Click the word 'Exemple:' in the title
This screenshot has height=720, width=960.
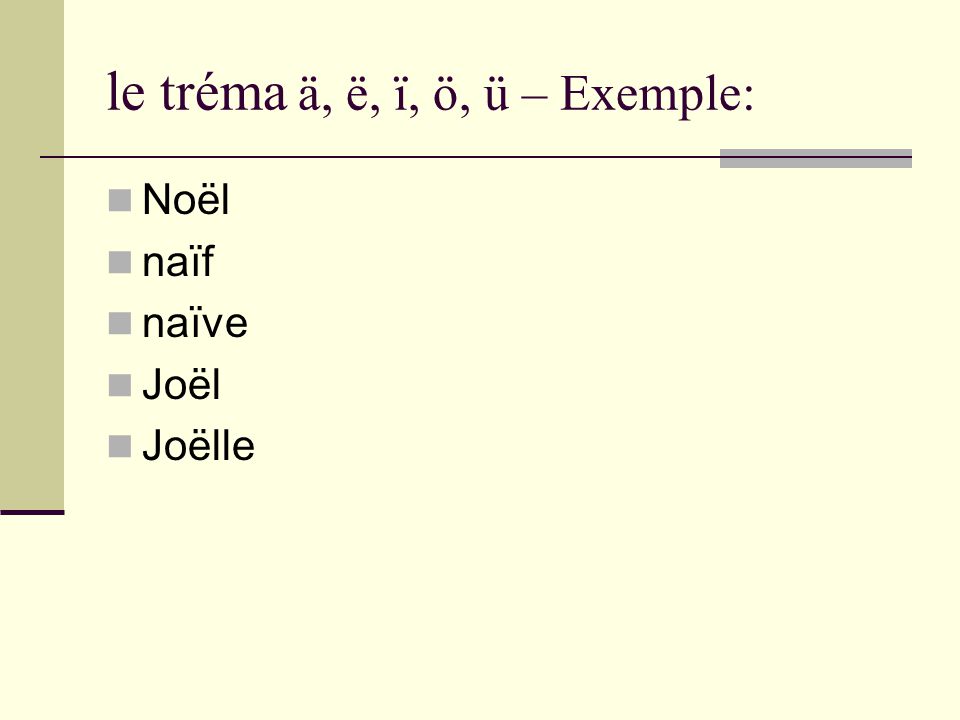click(656, 96)
